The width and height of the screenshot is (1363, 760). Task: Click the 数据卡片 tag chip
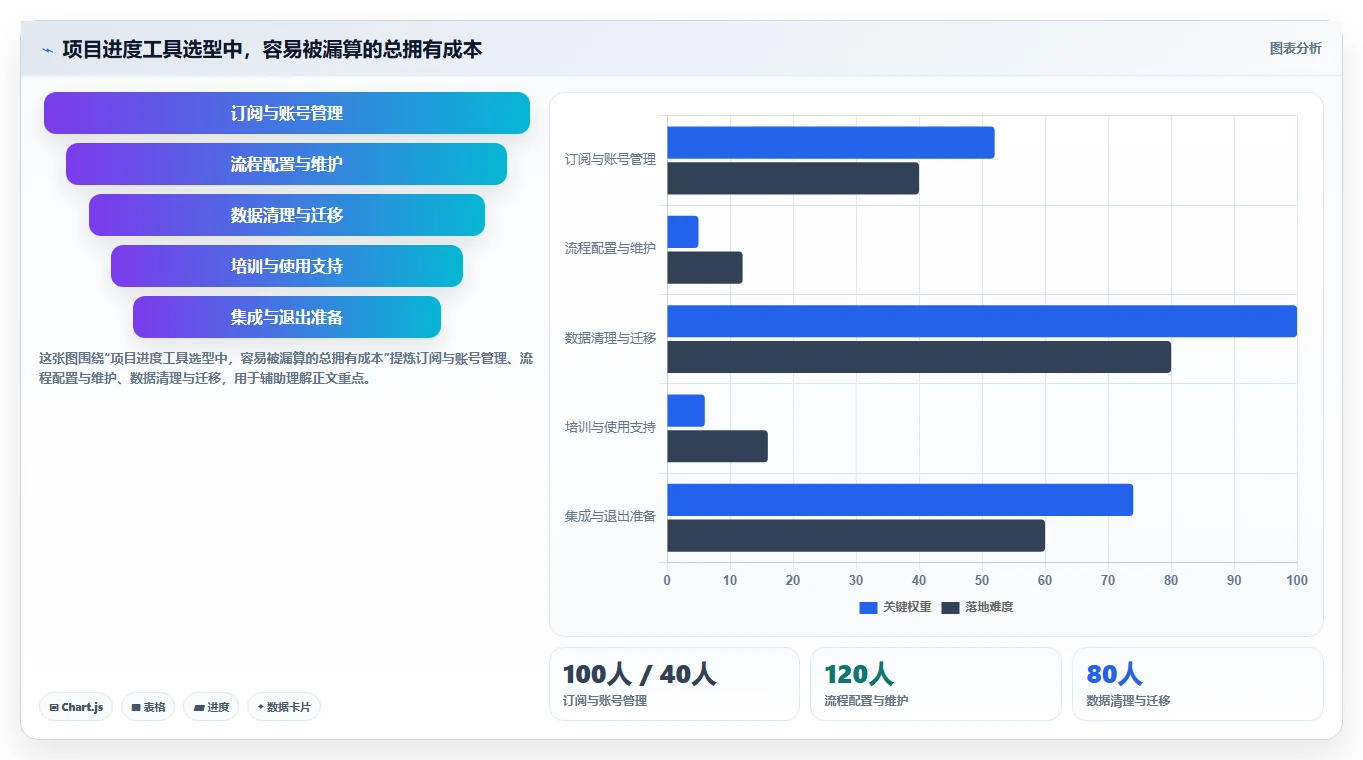click(284, 707)
